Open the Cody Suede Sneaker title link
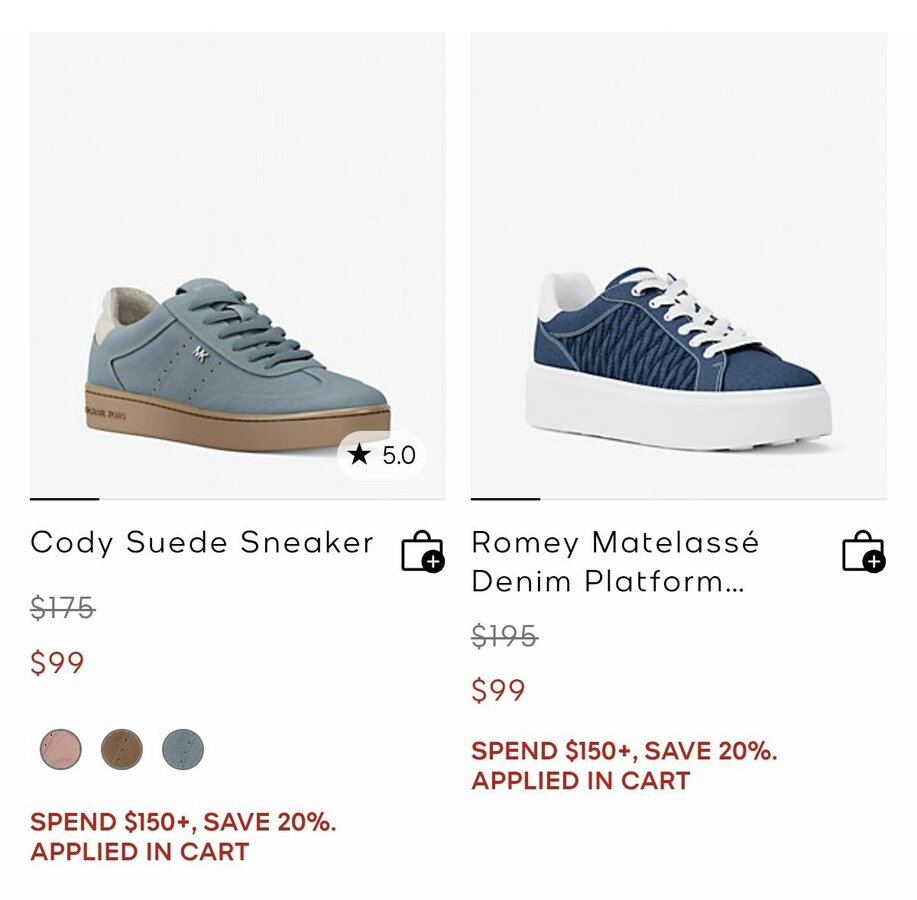The height and width of the screenshot is (900, 917). pos(202,543)
